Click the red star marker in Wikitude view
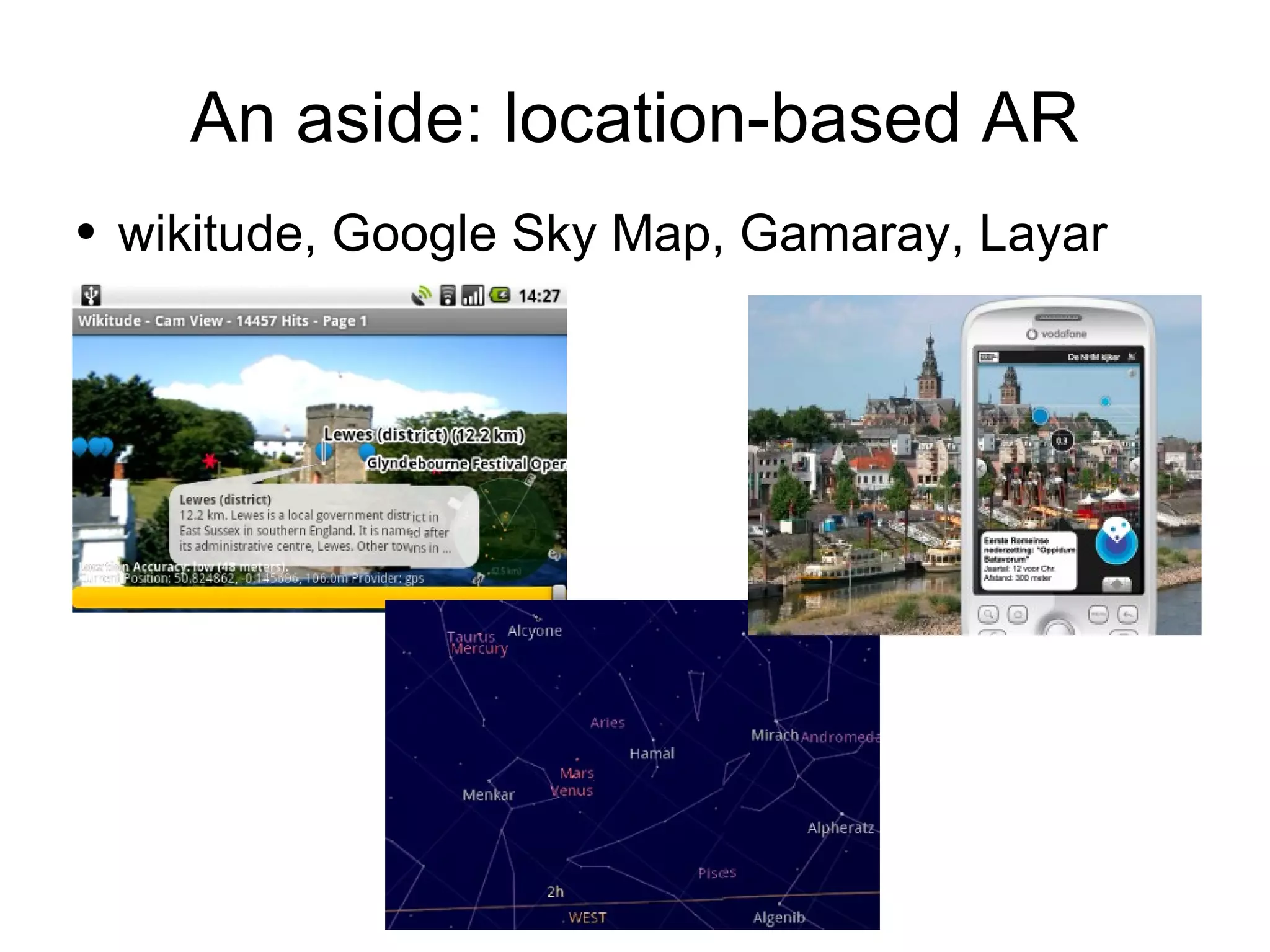 [210, 461]
